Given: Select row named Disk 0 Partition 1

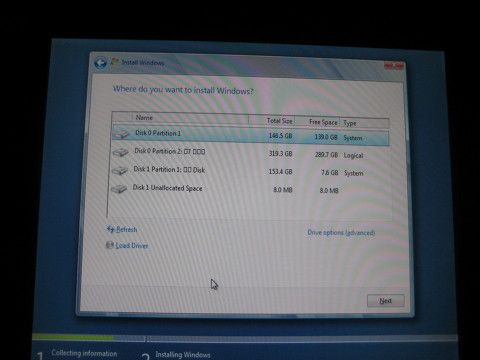Looking at the screenshot, I should (x=251, y=135).
